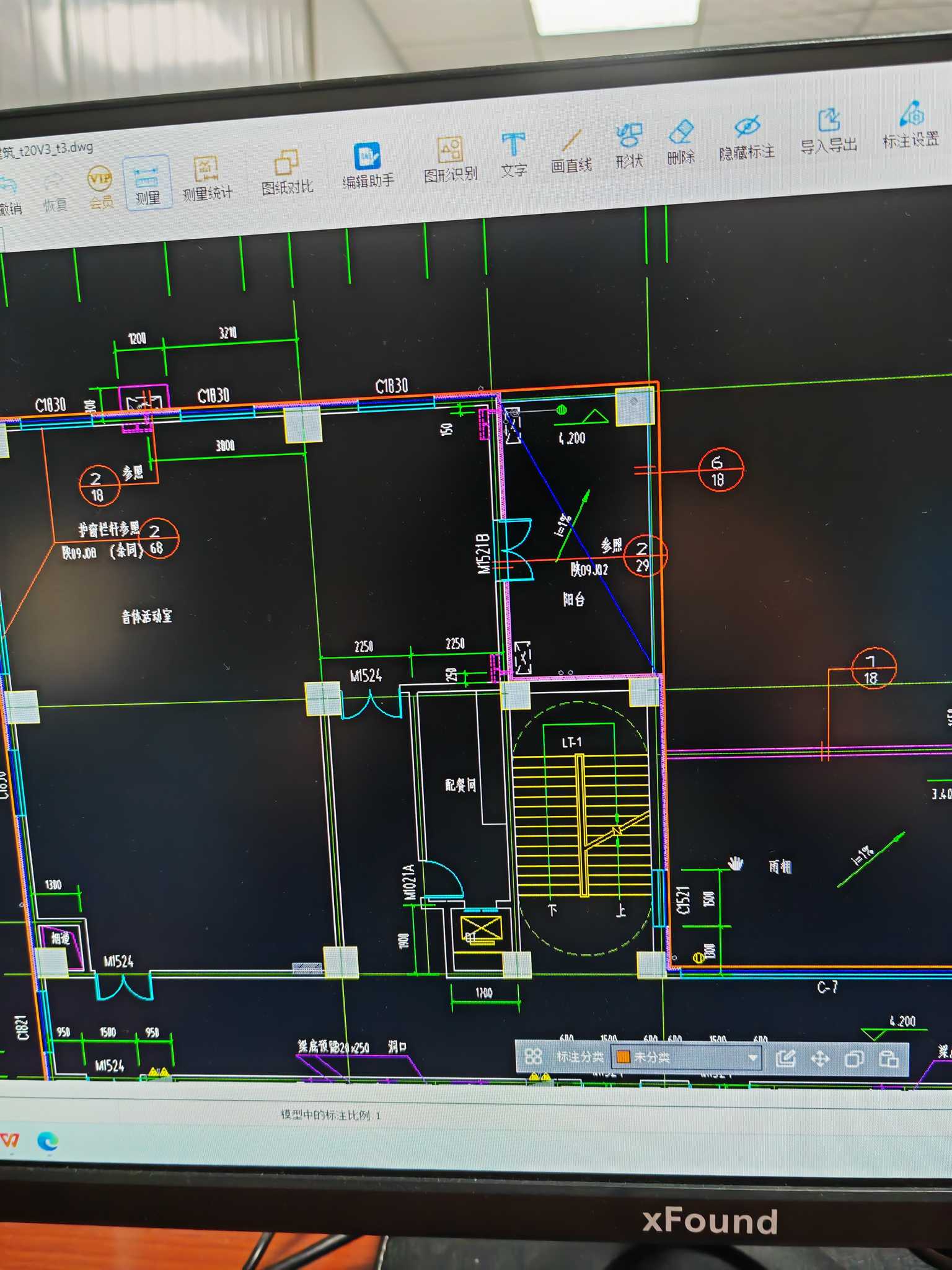Viewport: 952px width, 1270px height.
Task: Click the 3800 dimension text
Action: point(225,445)
